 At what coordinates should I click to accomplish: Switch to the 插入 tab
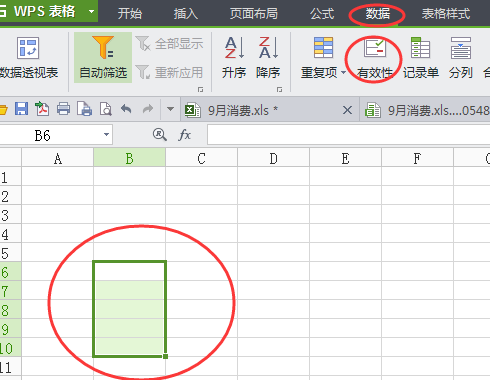point(186,14)
